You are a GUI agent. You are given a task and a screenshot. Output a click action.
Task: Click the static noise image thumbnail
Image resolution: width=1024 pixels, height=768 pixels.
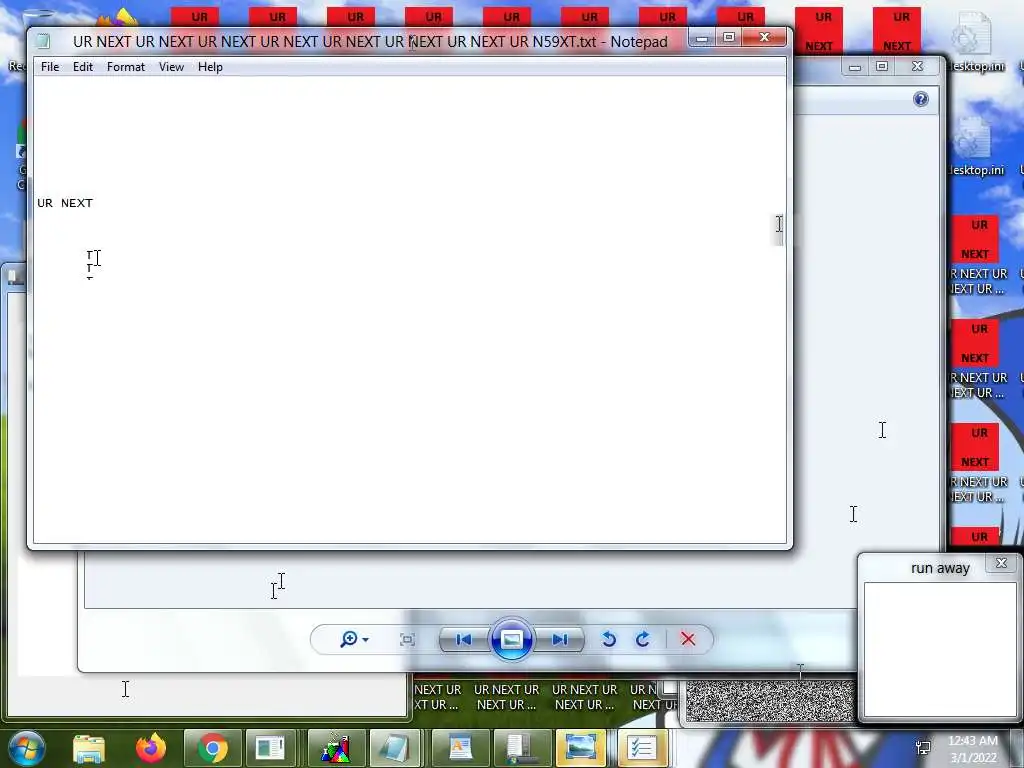pyautogui.click(x=770, y=701)
